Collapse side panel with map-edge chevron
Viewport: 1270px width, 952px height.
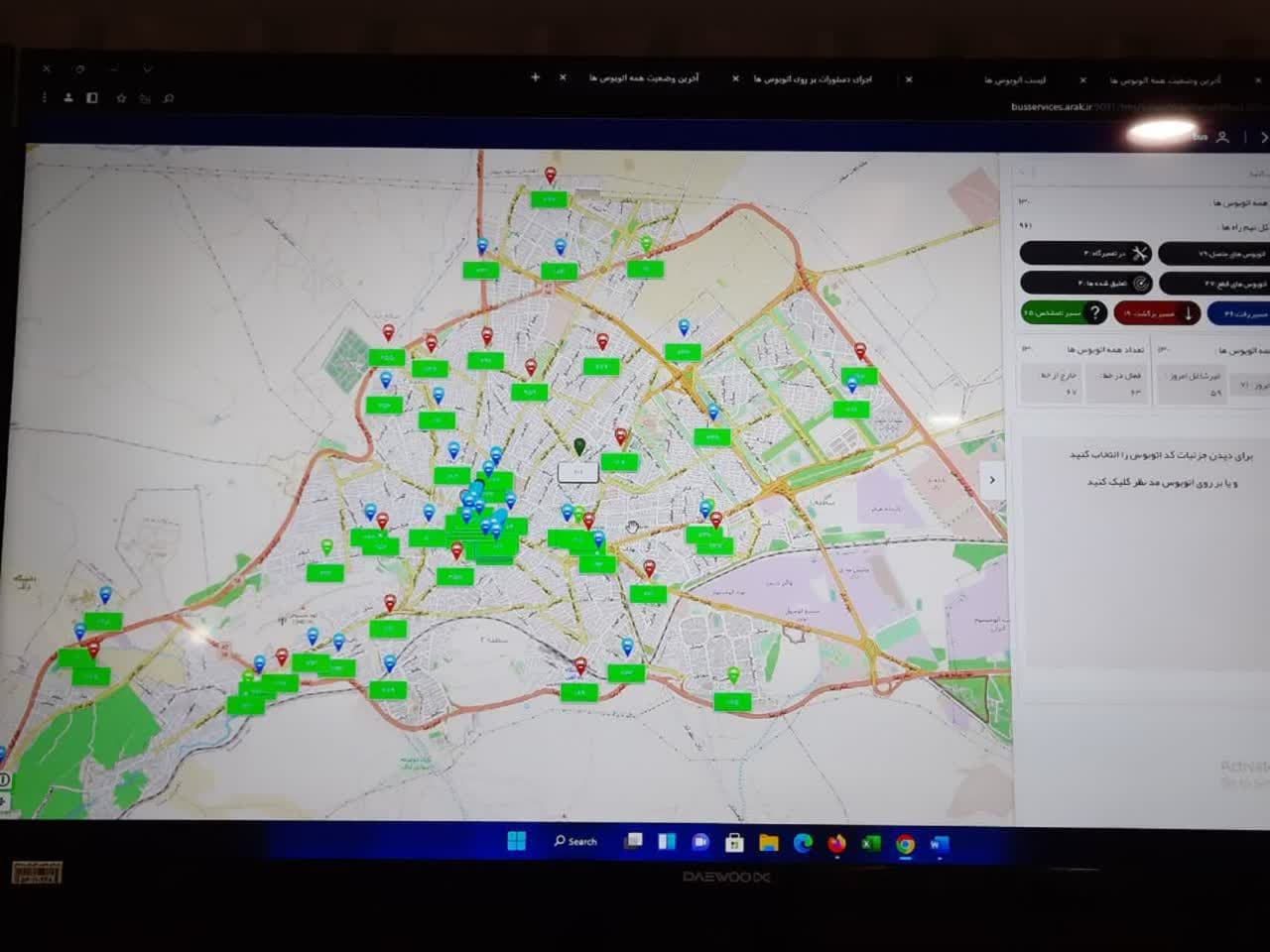(992, 480)
